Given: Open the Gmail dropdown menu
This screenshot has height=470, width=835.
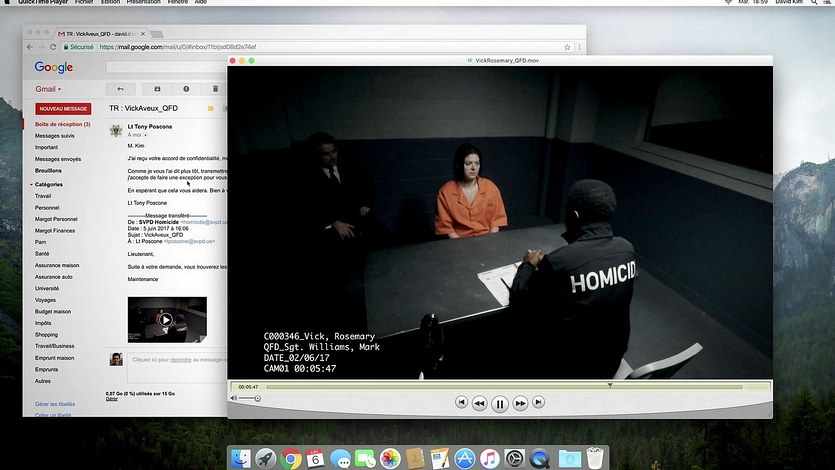Looking at the screenshot, I should 49,89.
